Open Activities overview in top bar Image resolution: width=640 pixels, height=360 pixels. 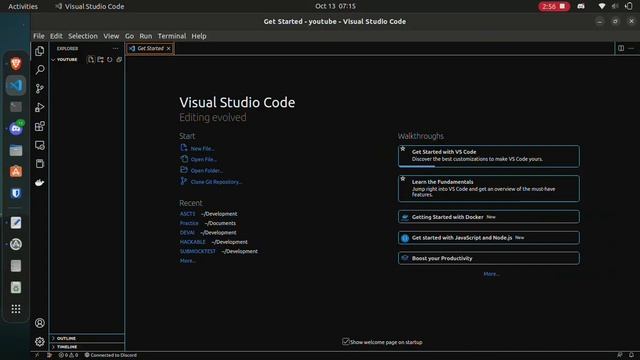coord(23,7)
